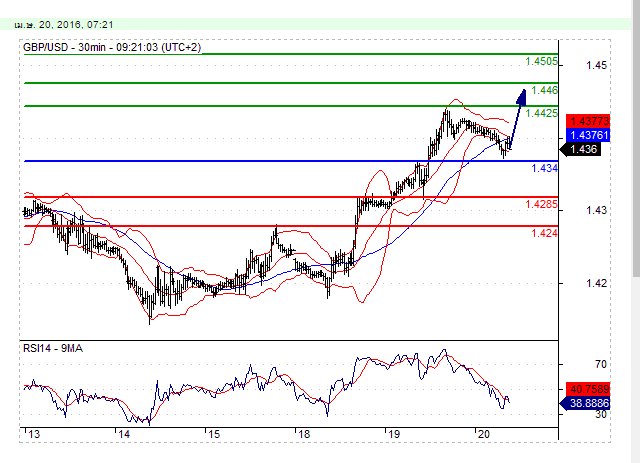Click the black 1.436 current price marker
Screen dimensions: 640x463
[x=580, y=149]
